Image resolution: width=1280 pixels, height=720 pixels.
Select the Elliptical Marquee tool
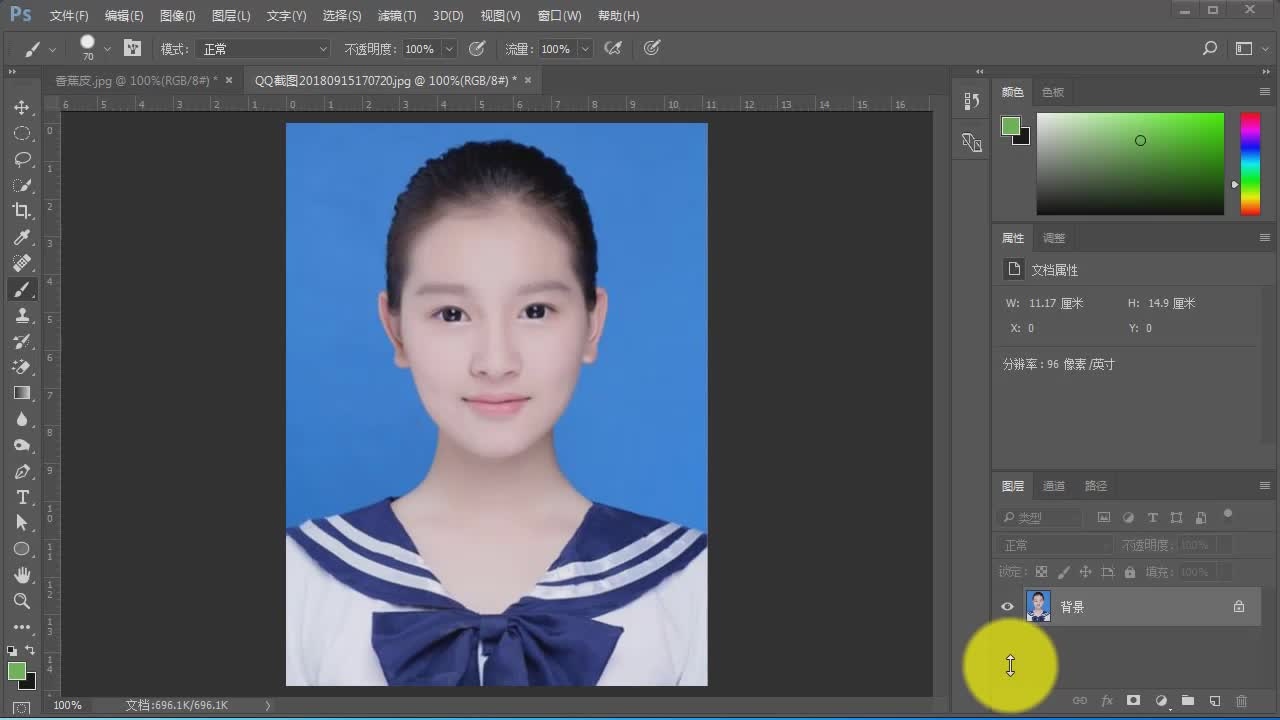click(x=22, y=133)
